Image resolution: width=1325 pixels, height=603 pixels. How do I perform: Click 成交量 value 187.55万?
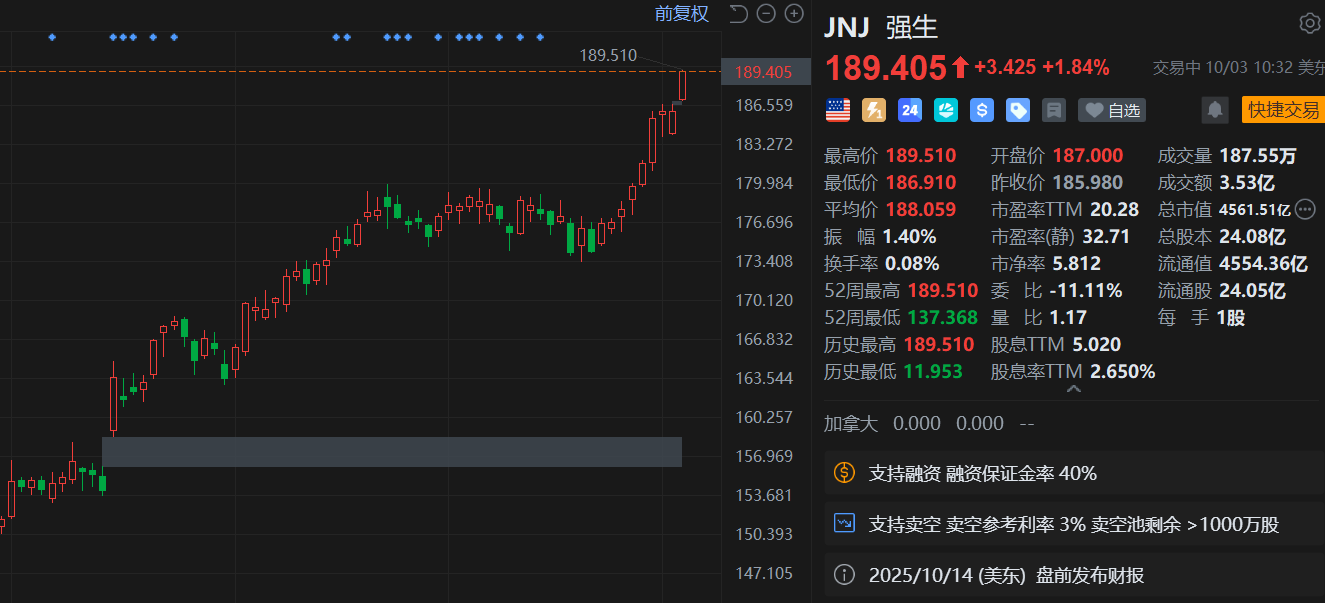[1258, 156]
